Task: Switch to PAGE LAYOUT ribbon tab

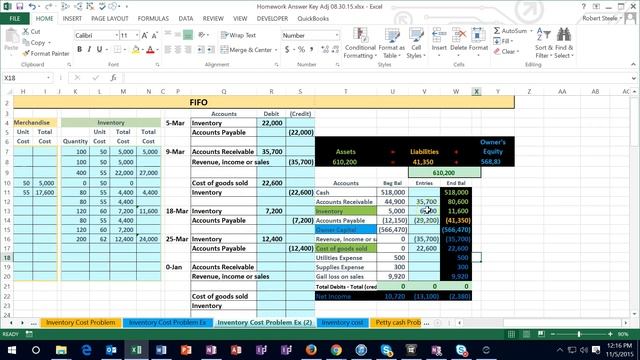Action: [x=110, y=19]
